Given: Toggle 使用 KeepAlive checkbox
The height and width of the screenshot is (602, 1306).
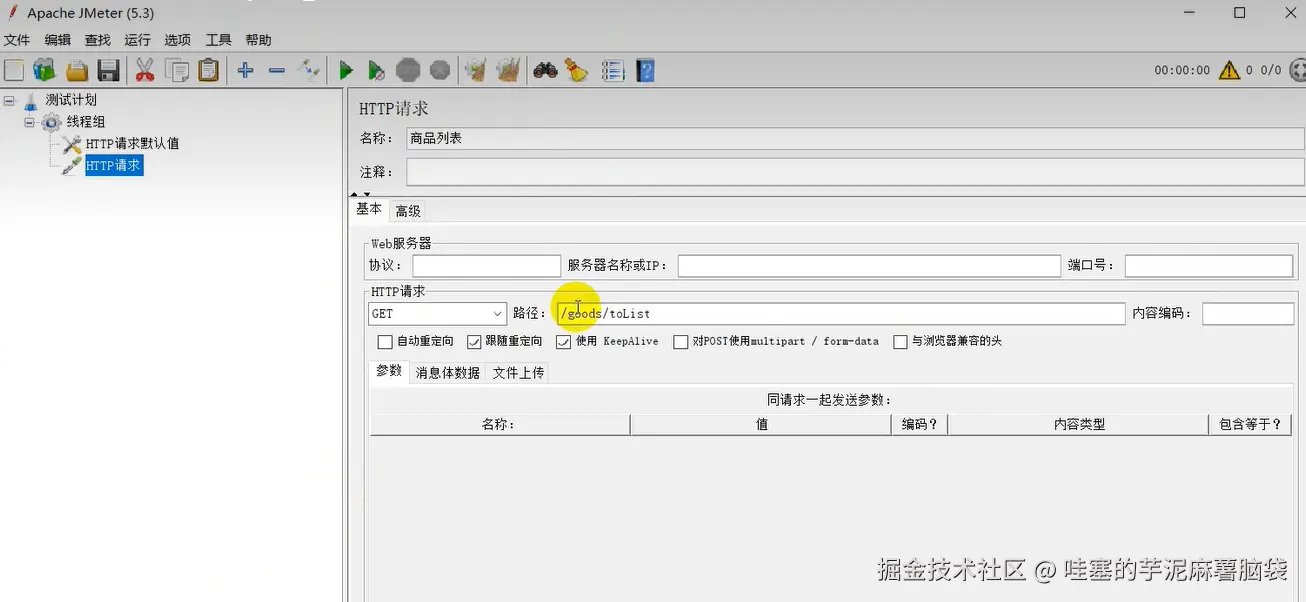Looking at the screenshot, I should click(x=564, y=342).
